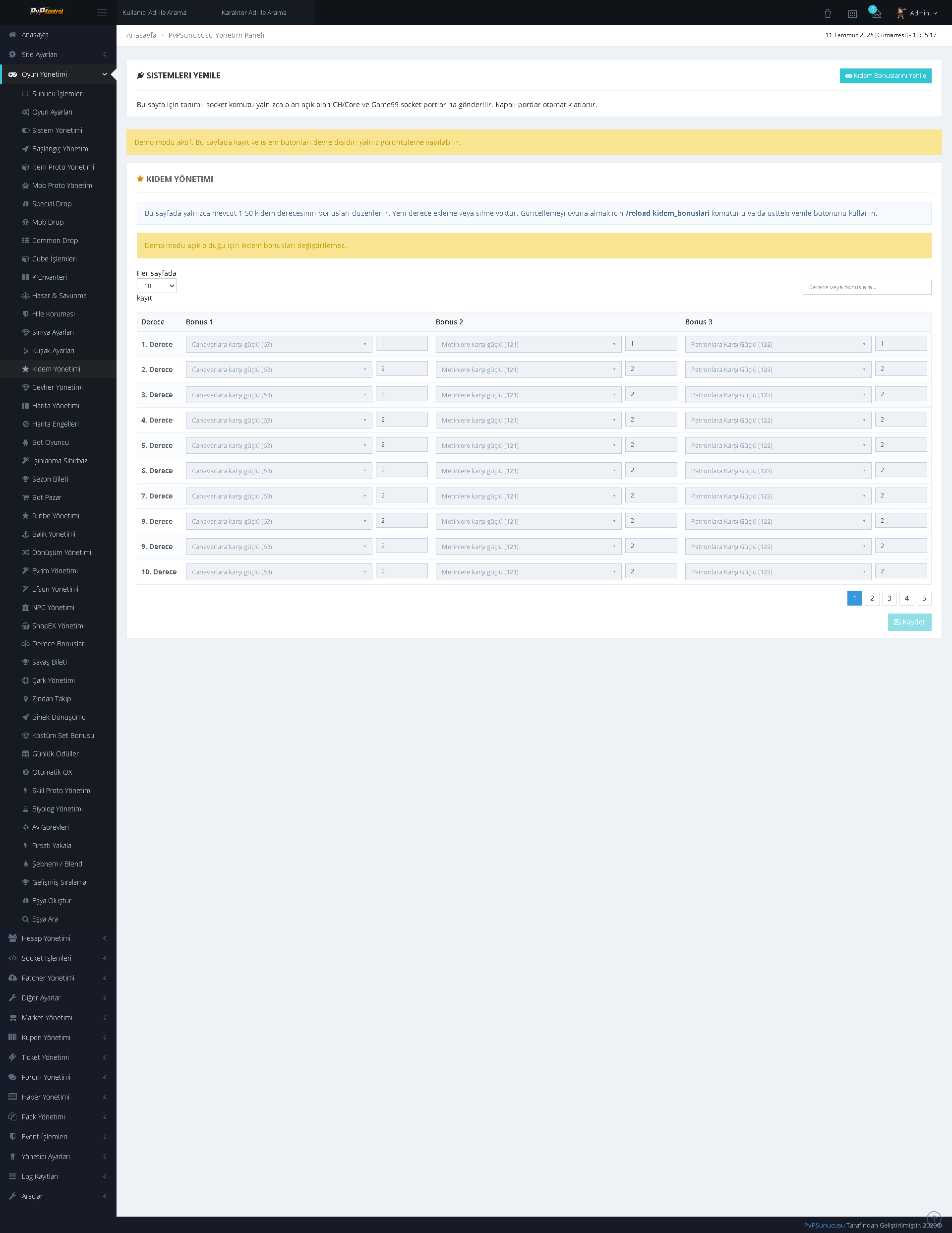
Task: Open the trash icon in top bar
Action: 827,13
